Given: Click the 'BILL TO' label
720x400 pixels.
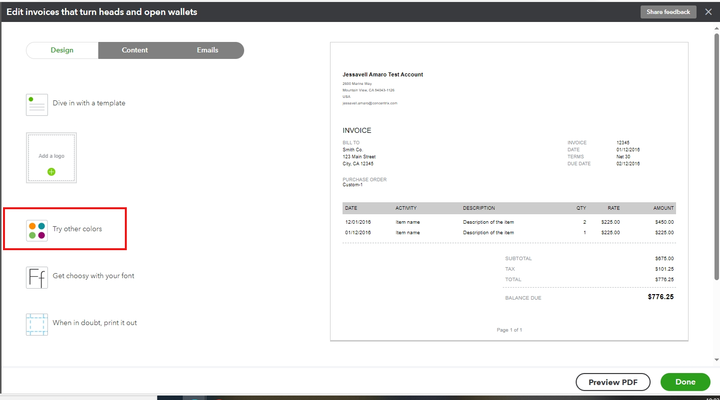Looking at the screenshot, I should click(351, 143).
